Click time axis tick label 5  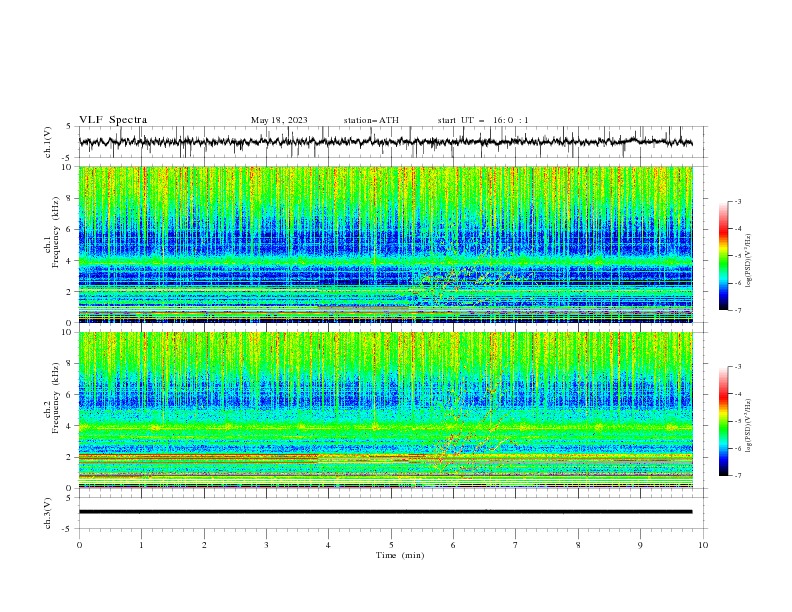391,545
